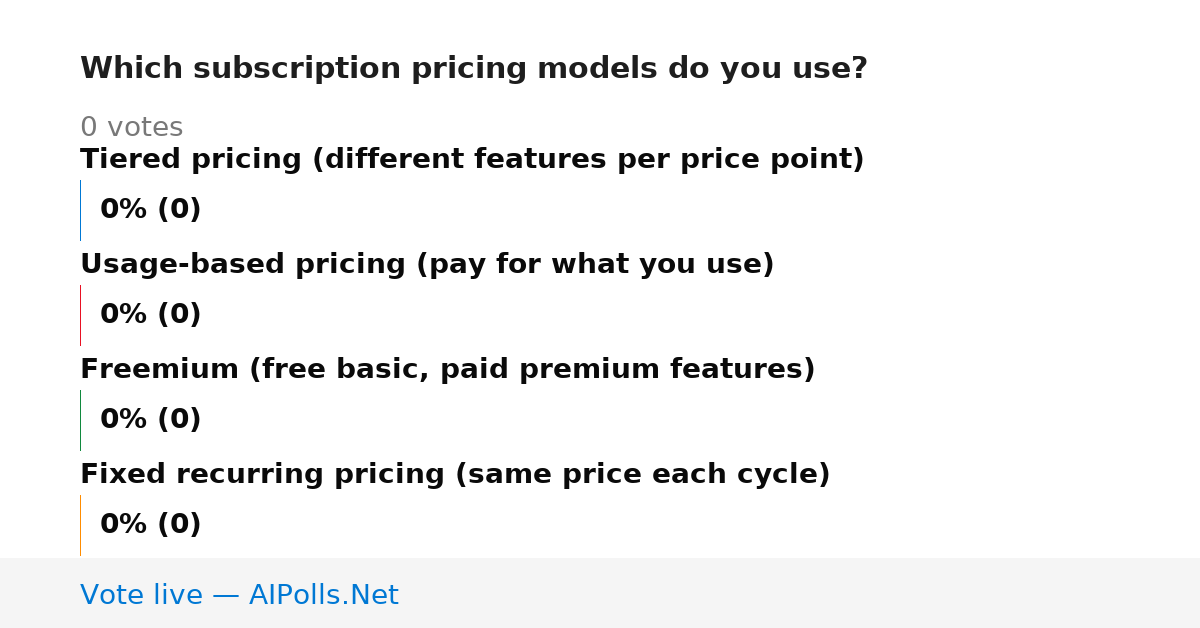The image size is (1200, 628).
Task: Open the Vote live — AIPolls.Net link
Action: pyautogui.click(x=239, y=595)
